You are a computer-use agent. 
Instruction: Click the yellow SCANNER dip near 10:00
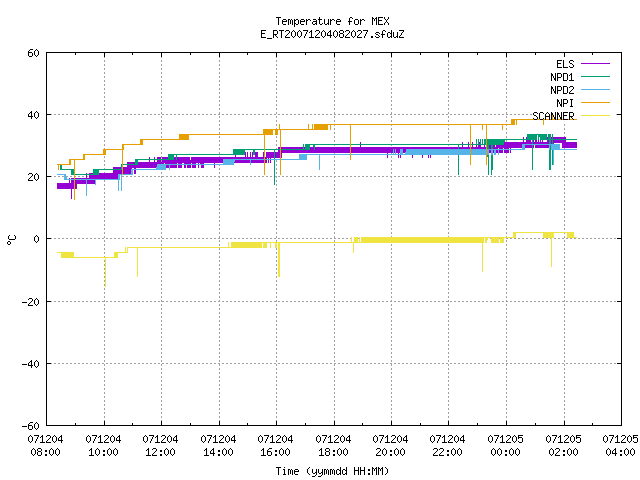[105, 272]
